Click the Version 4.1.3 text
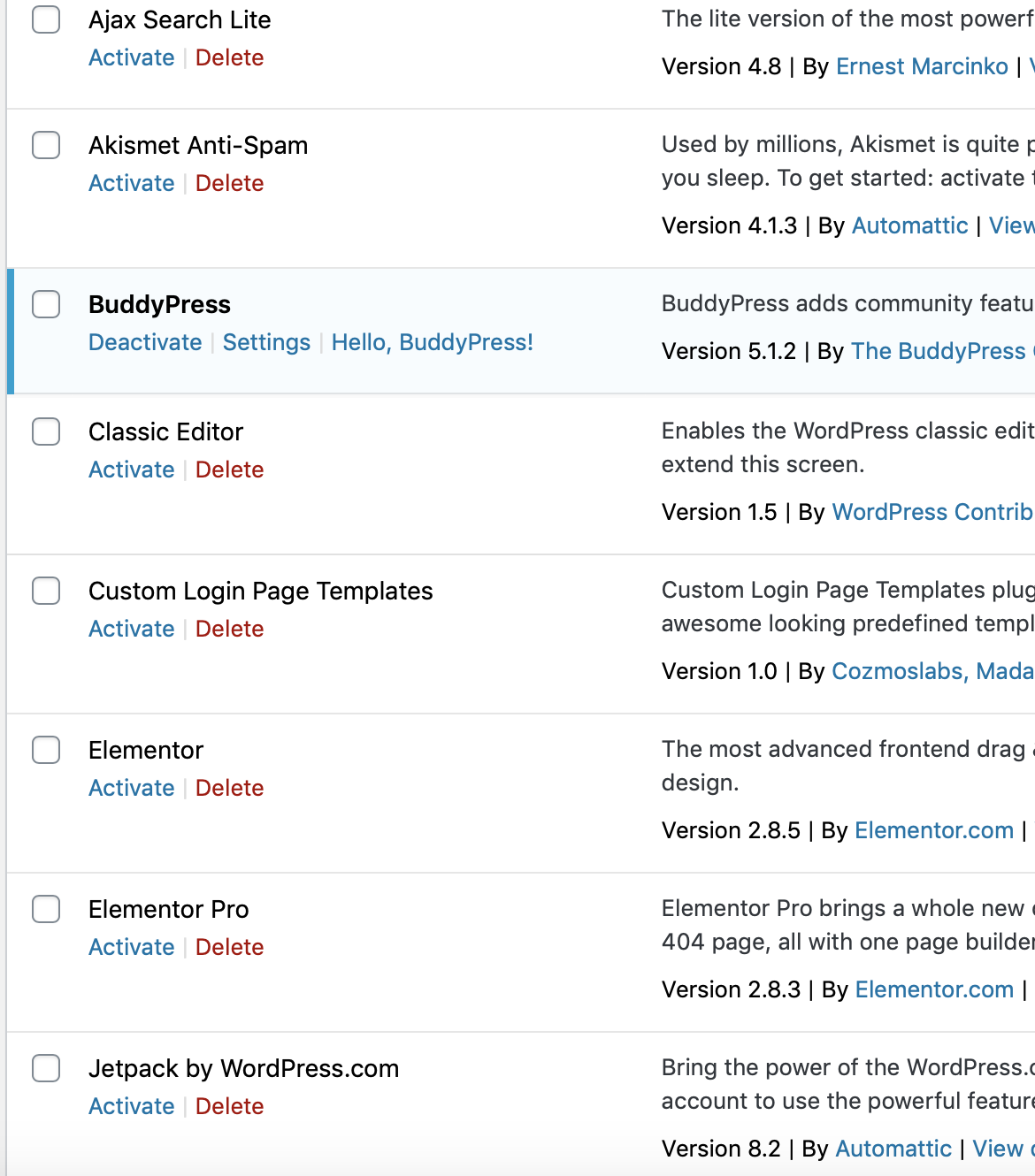The image size is (1035, 1176). [x=729, y=225]
